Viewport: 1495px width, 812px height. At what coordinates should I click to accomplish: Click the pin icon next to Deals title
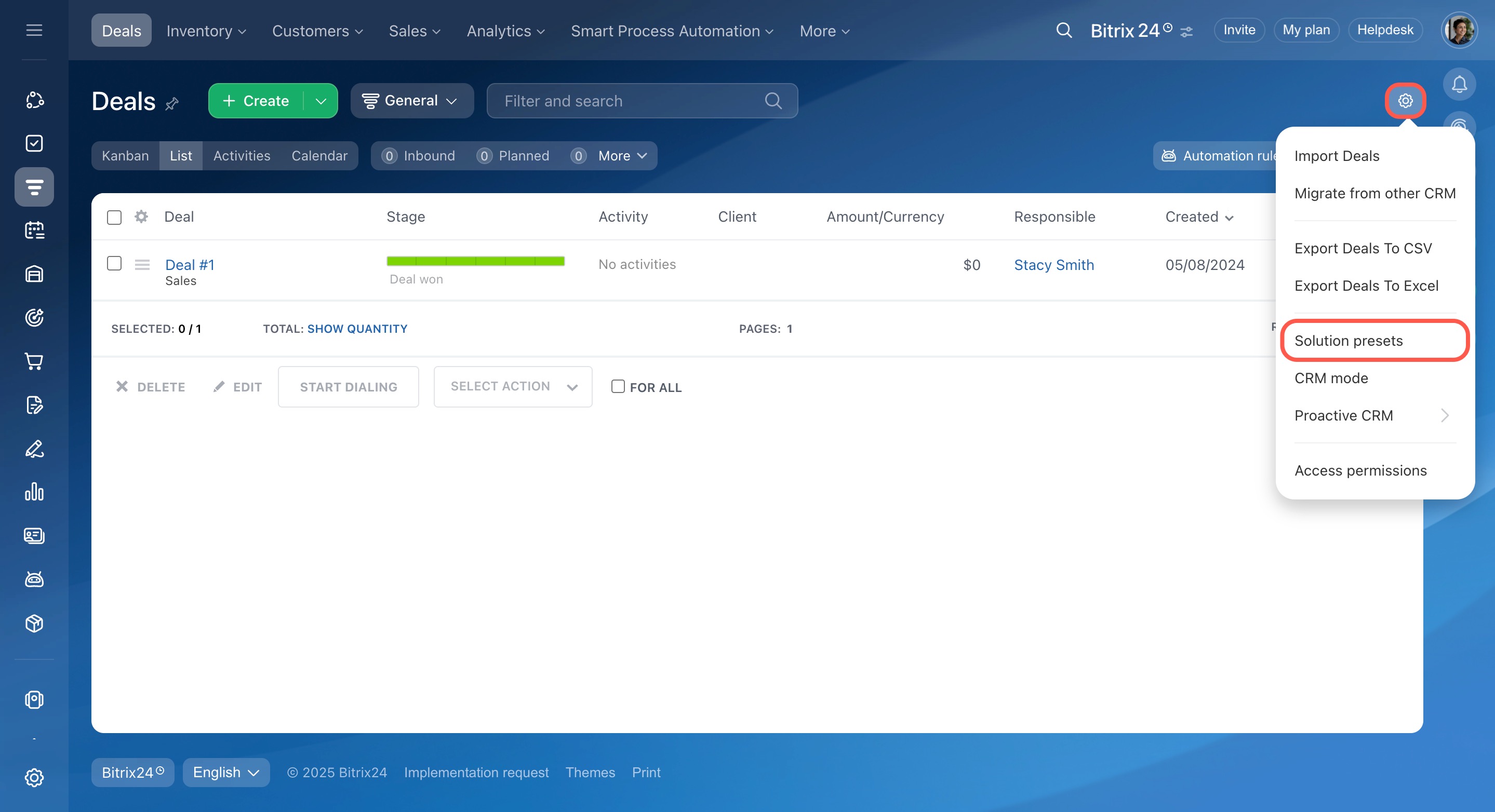172,104
